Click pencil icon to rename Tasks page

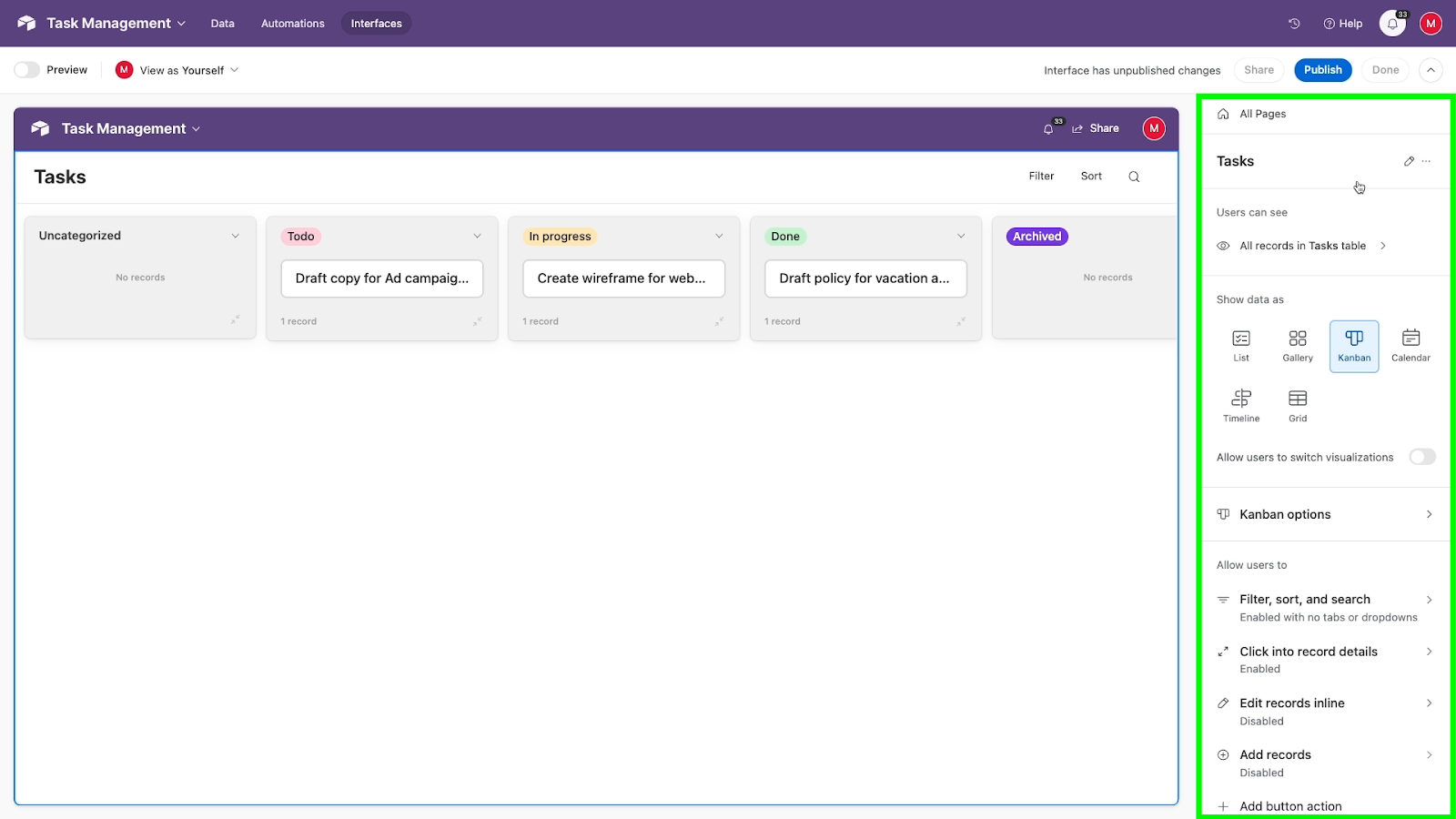point(1409,161)
